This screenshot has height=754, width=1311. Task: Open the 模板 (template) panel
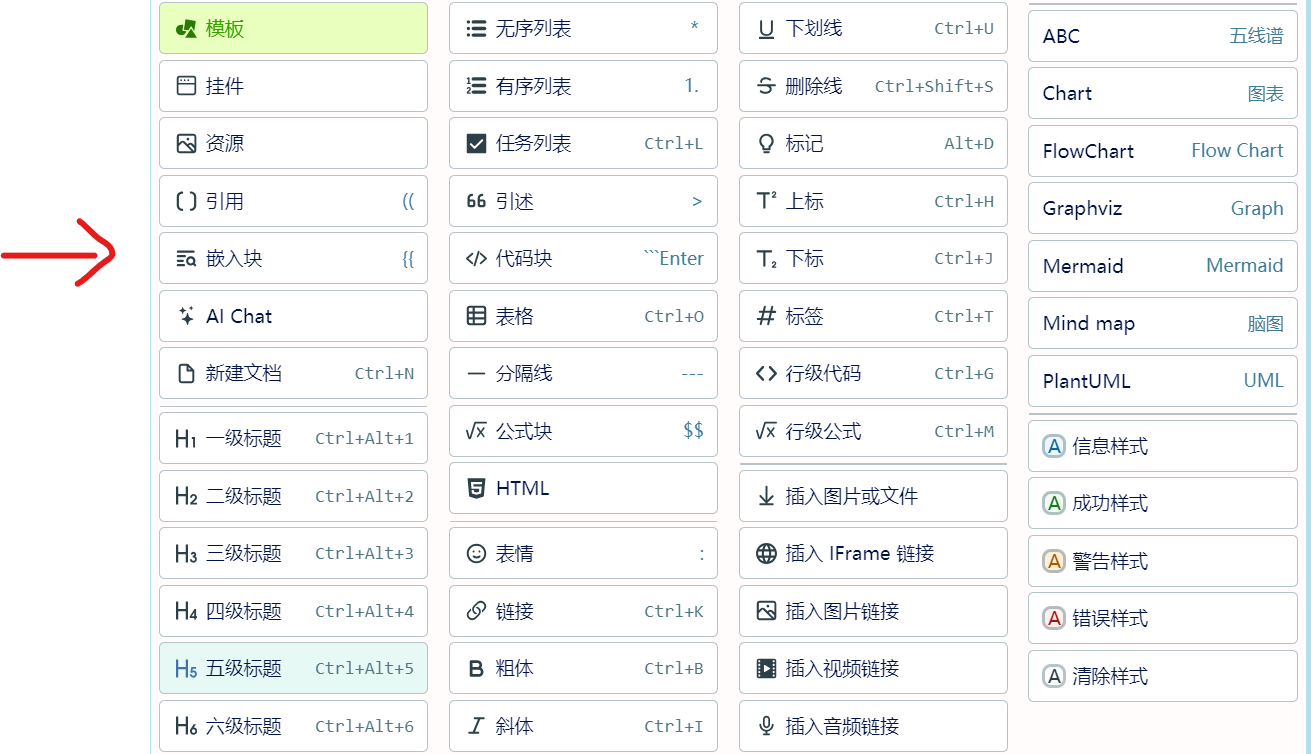pyautogui.click(x=293, y=28)
